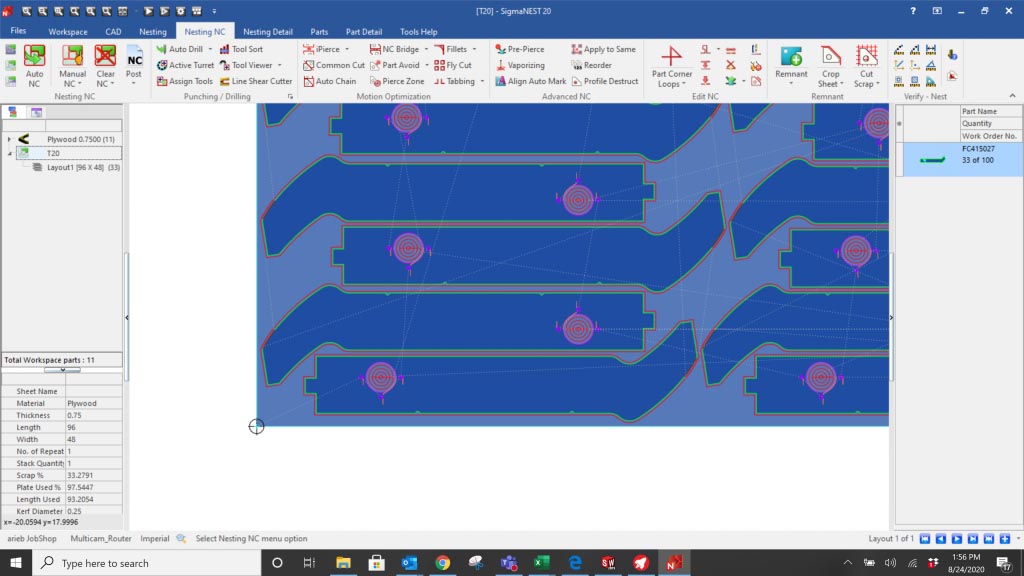Select the NC Bridge tool
1024x576 pixels.
click(394, 49)
